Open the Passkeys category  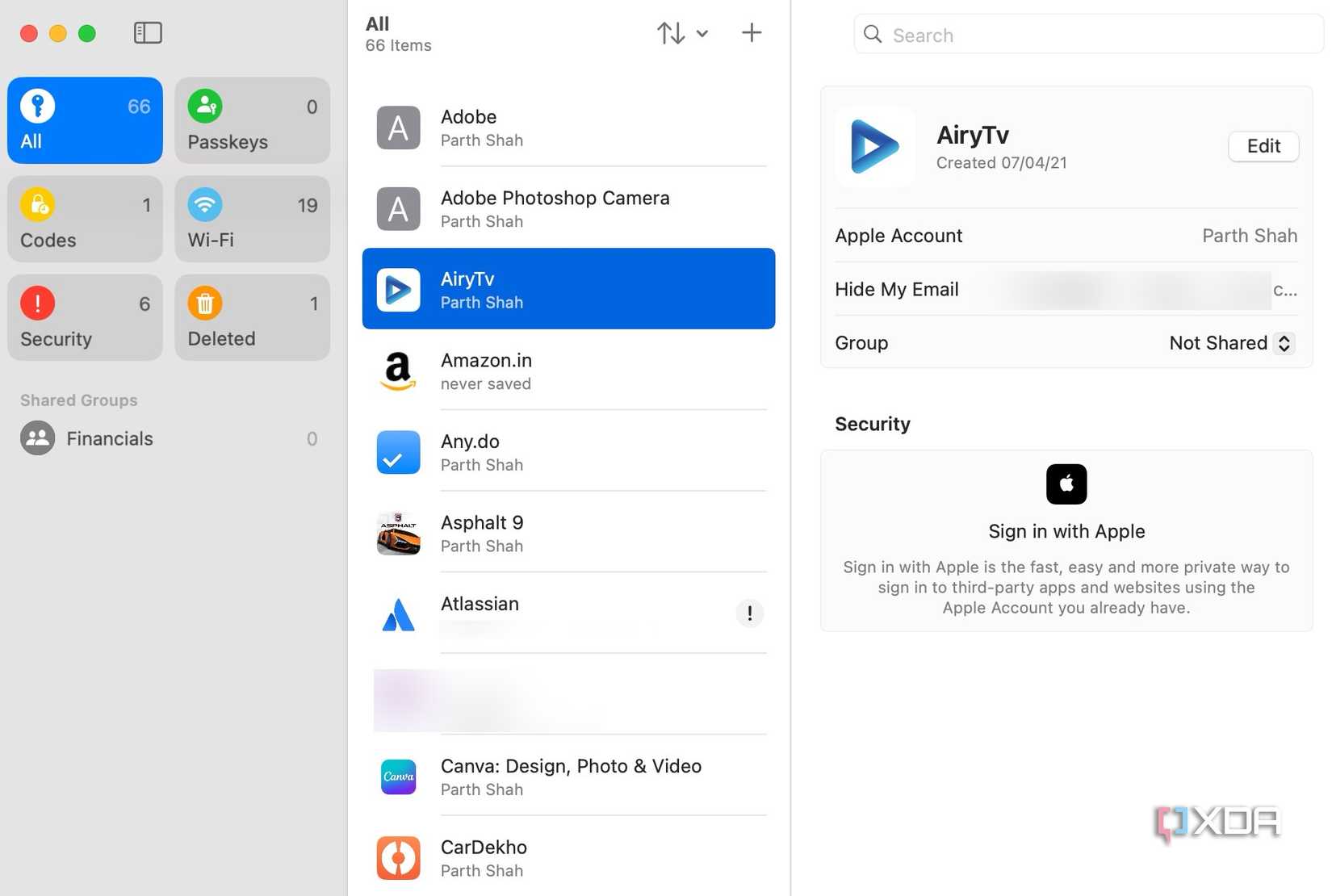[253, 120]
